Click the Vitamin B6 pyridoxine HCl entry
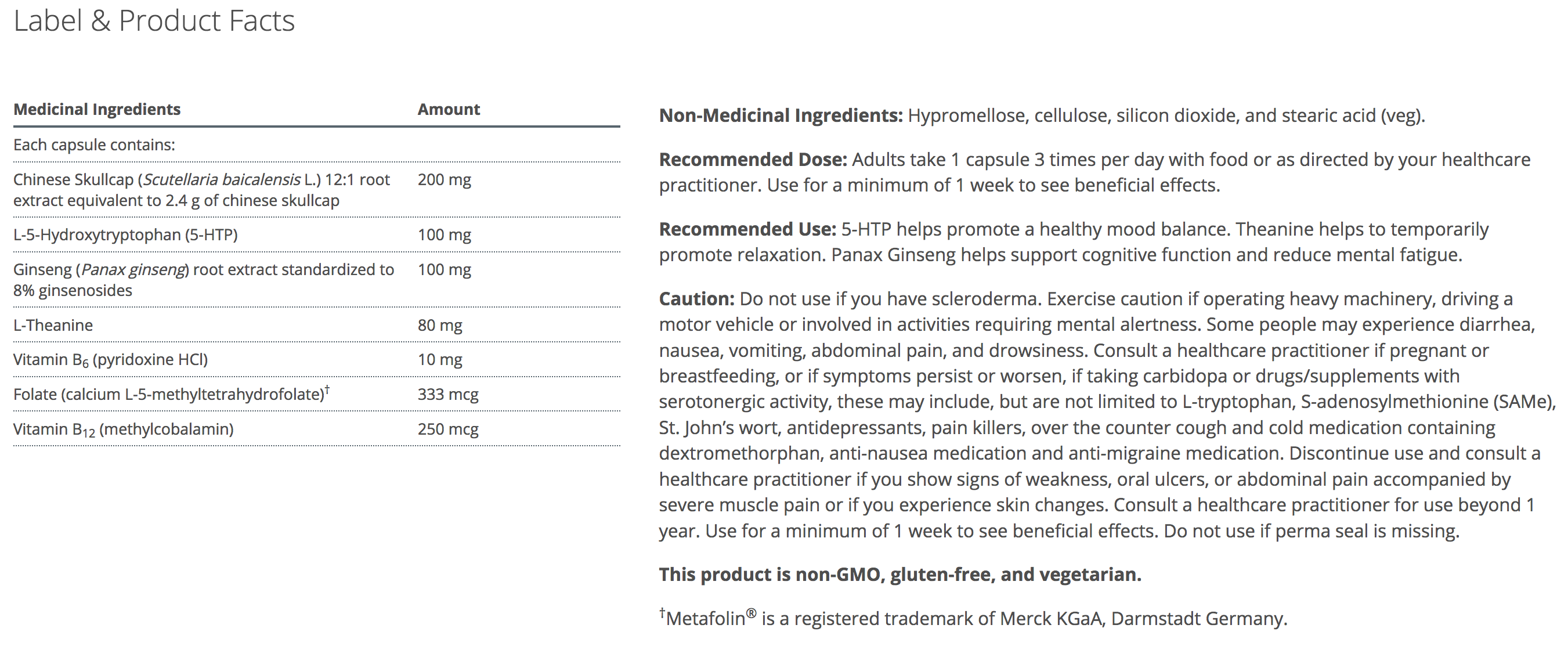Screen dimensions: 1568x650 110,360
